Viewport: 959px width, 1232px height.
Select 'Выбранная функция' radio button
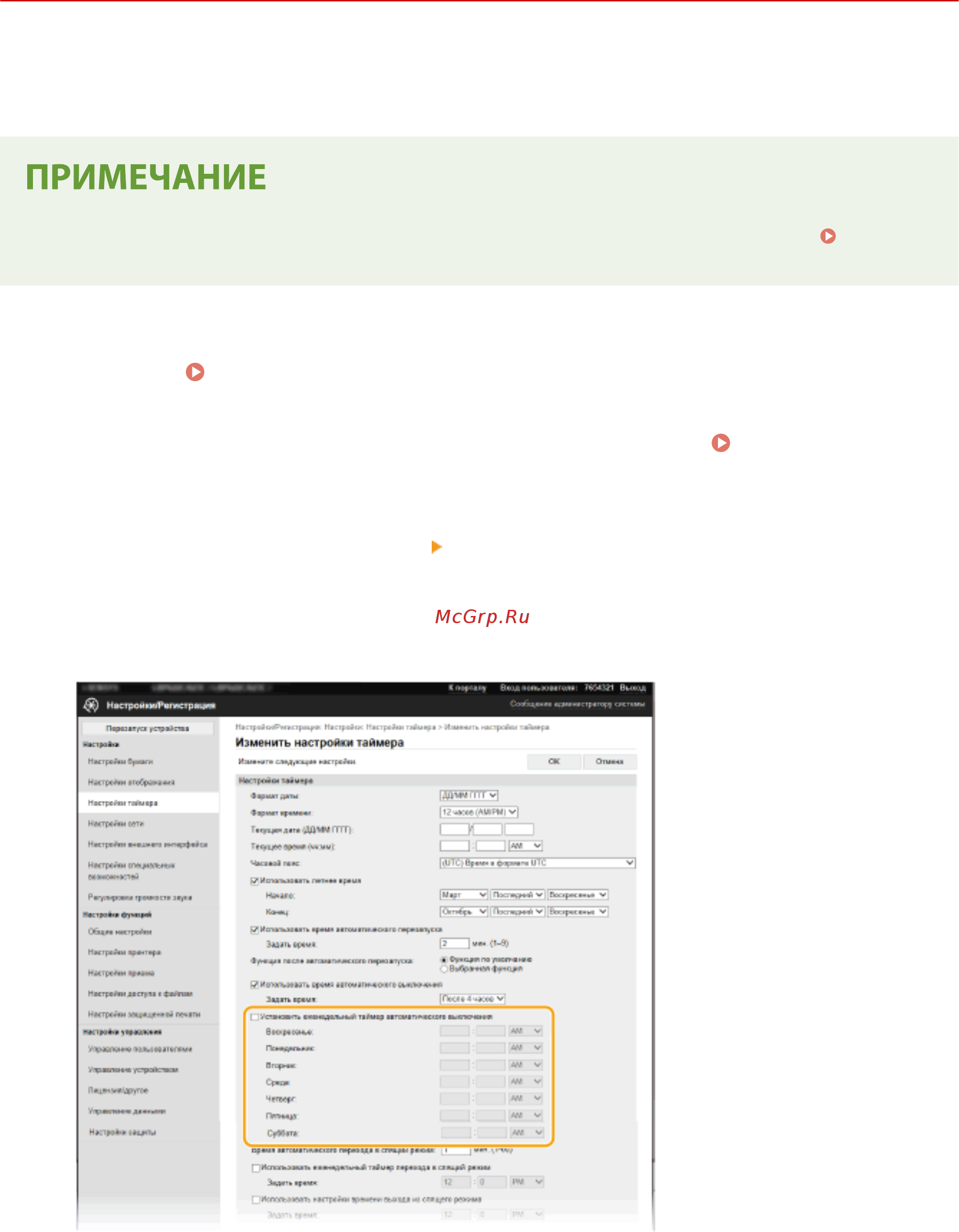tap(444, 968)
